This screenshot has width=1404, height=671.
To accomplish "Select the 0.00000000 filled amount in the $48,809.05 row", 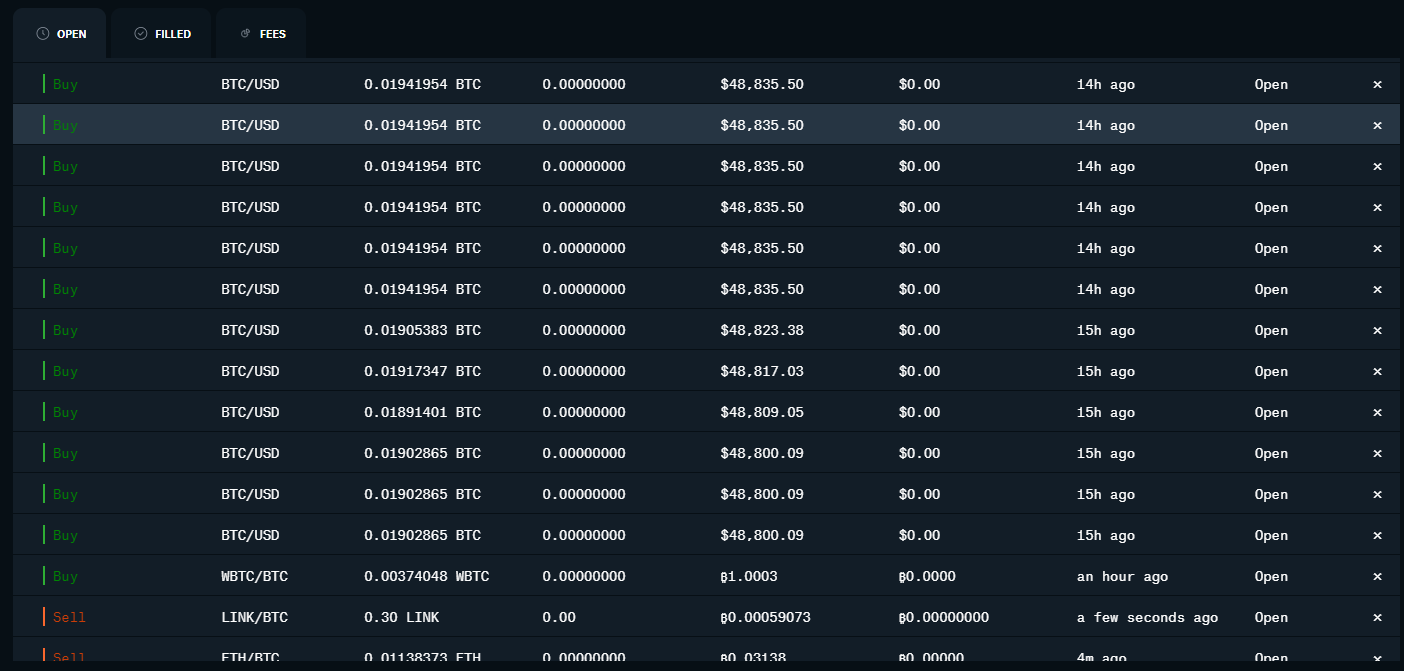I will (584, 412).
